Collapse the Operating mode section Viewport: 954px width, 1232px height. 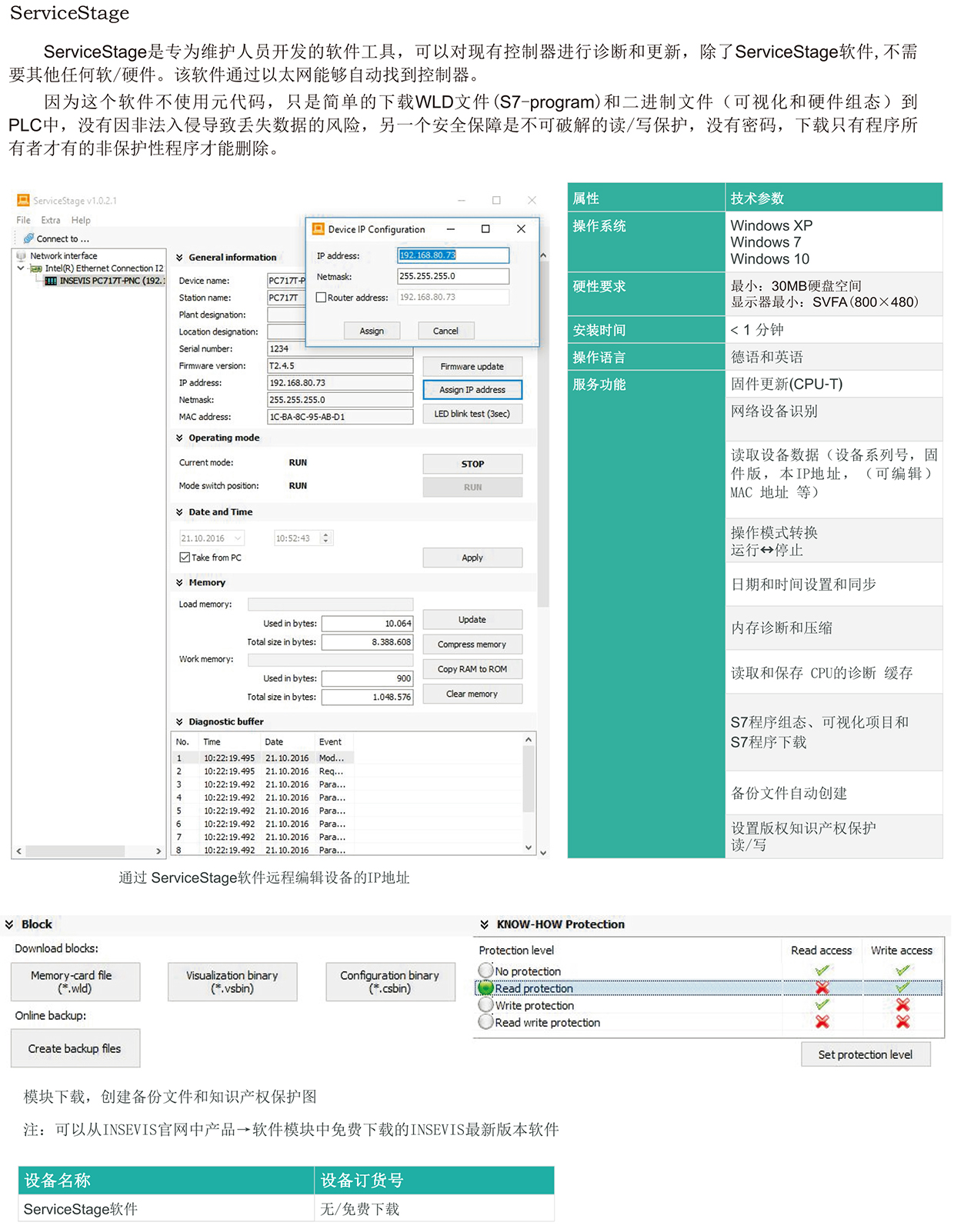pos(179,438)
